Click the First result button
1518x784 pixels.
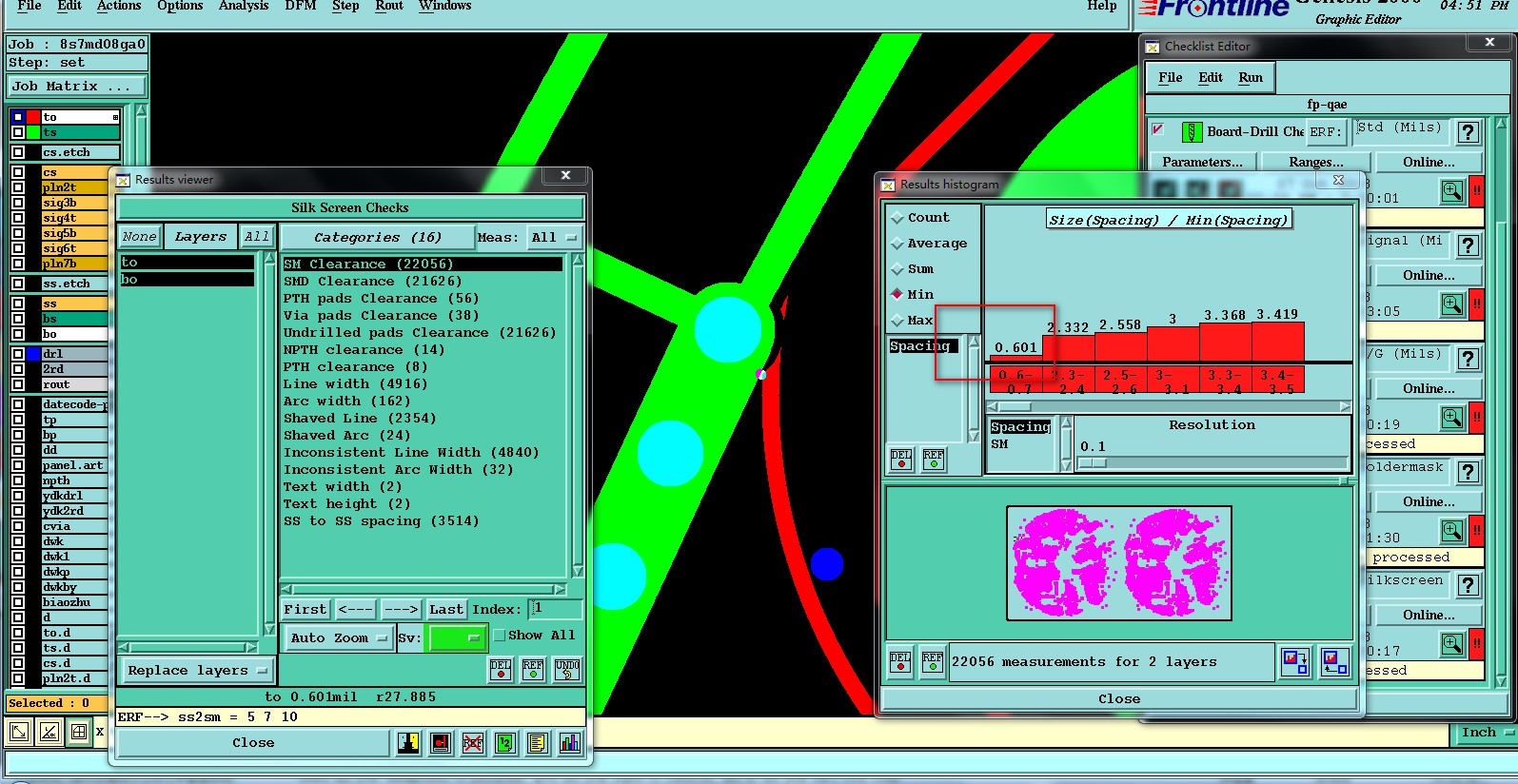306,610
